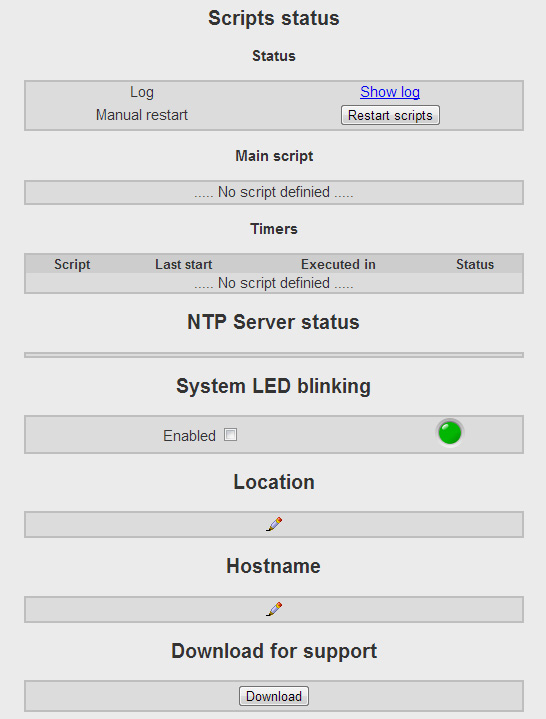Click the Enabled label text

click(x=189, y=435)
